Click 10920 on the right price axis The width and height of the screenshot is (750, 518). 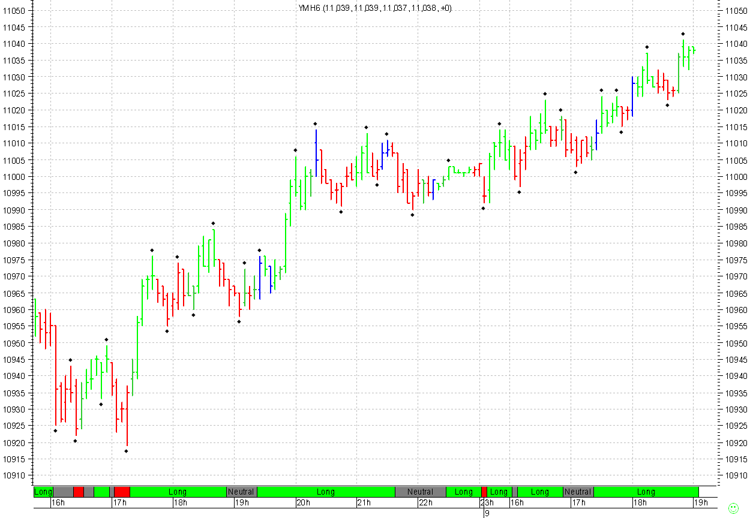pos(736,442)
